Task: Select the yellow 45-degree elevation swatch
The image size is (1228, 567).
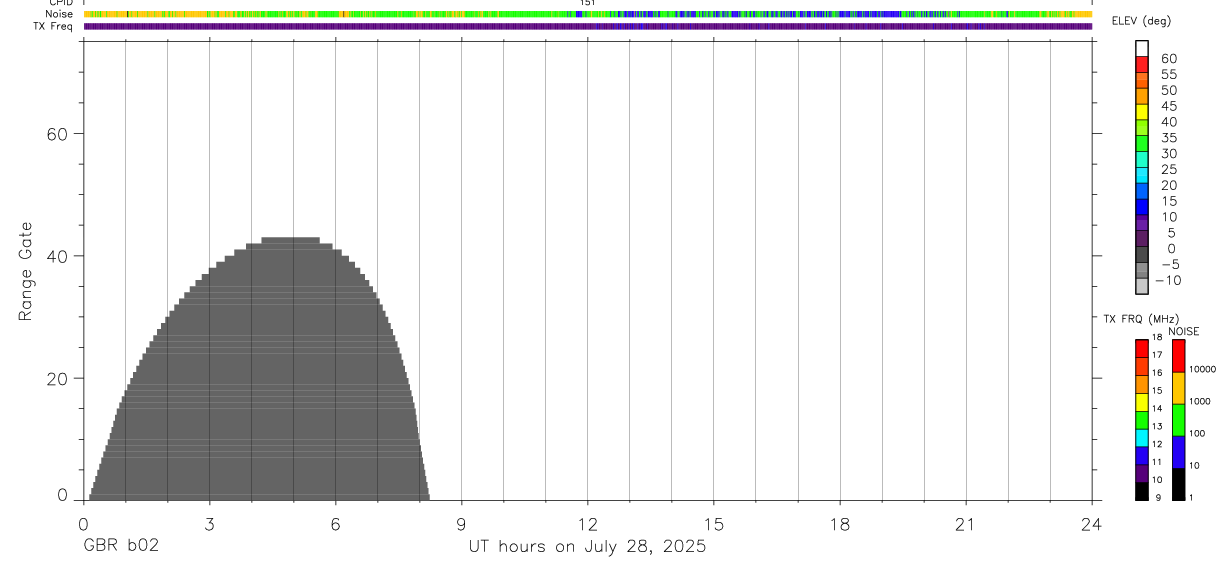Action: [x=1141, y=112]
